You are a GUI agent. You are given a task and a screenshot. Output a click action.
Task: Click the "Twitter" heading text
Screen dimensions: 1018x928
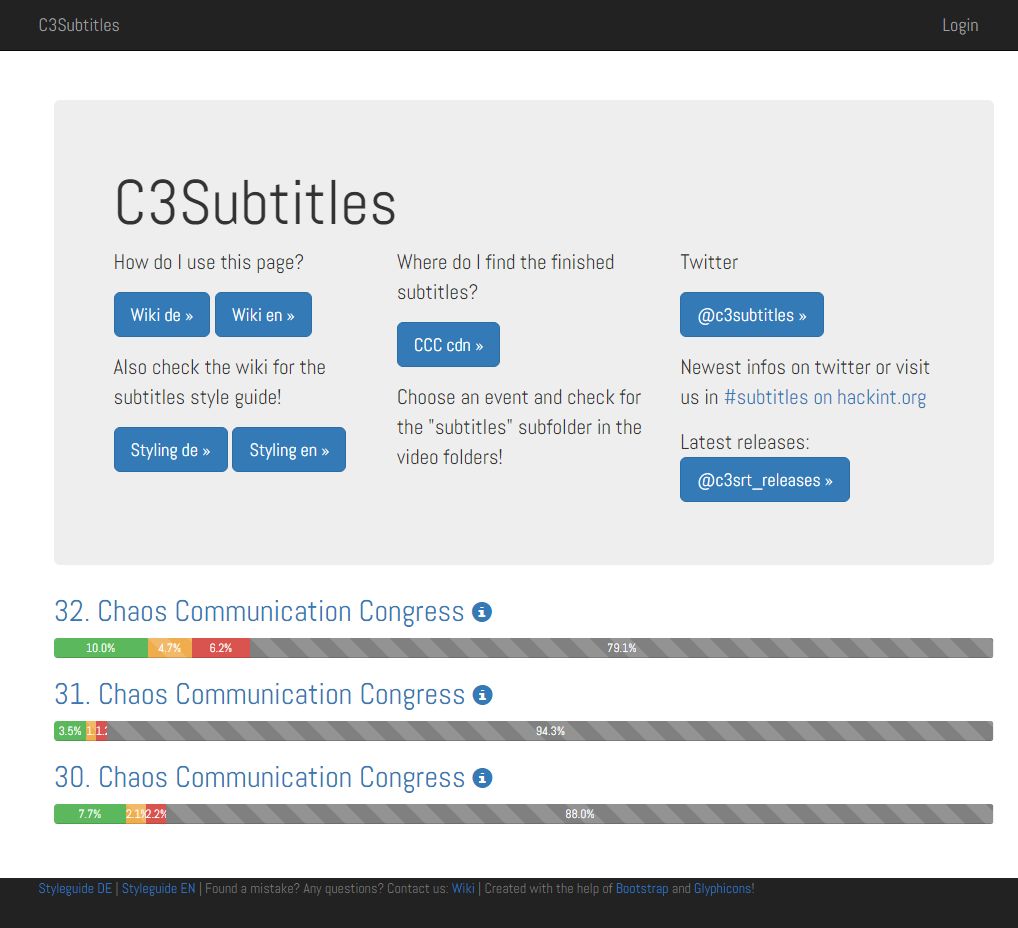click(709, 262)
